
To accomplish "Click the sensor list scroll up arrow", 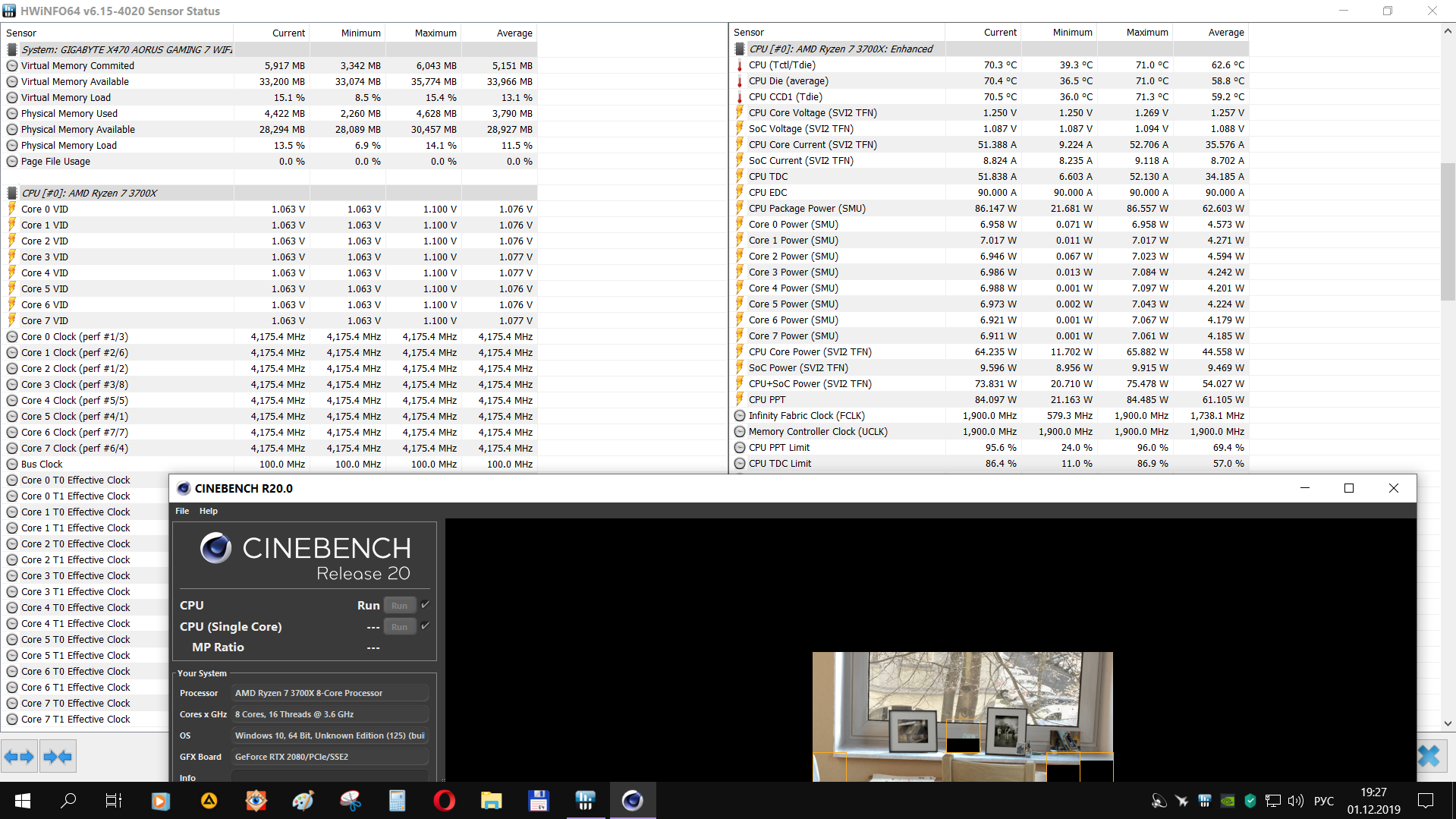I will tap(1448, 32).
